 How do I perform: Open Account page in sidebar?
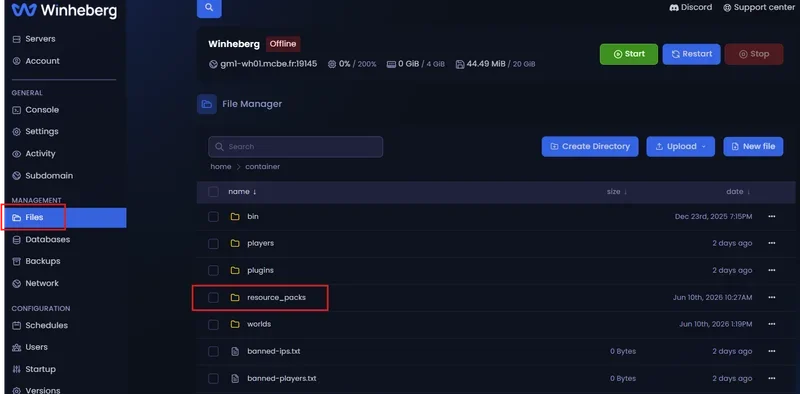point(36,61)
